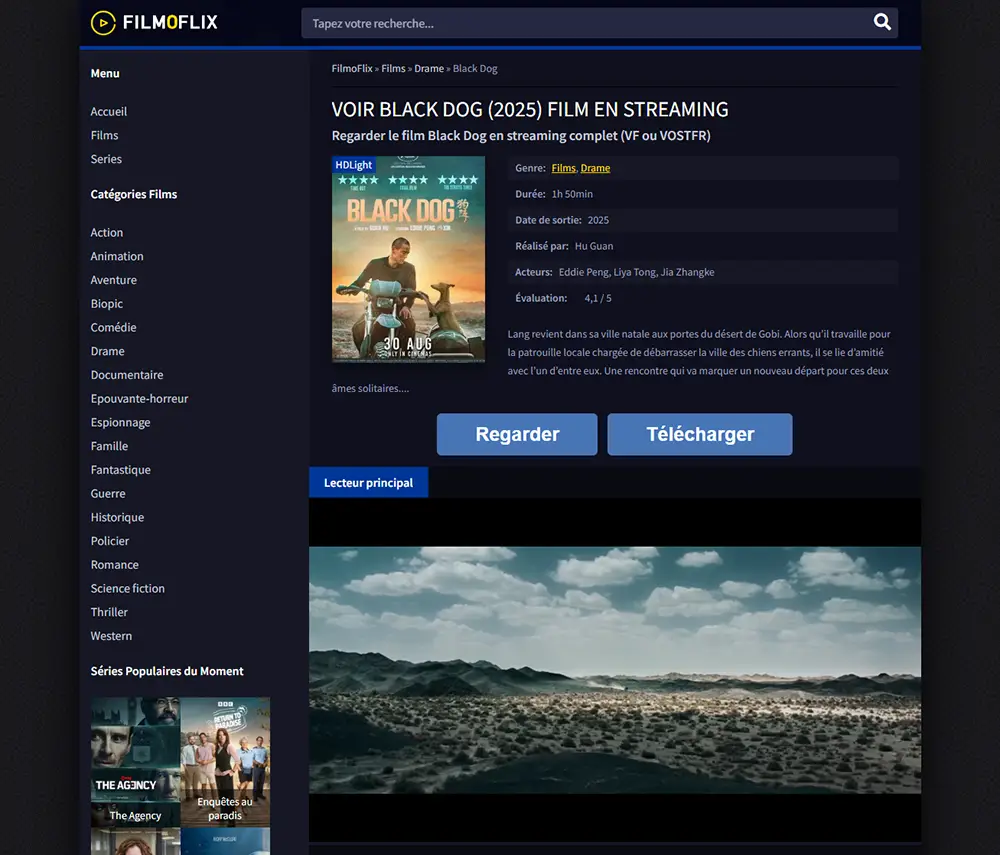This screenshot has height=855, width=1000.
Task: Click rating value '4,1 / 5'
Action: (598, 298)
